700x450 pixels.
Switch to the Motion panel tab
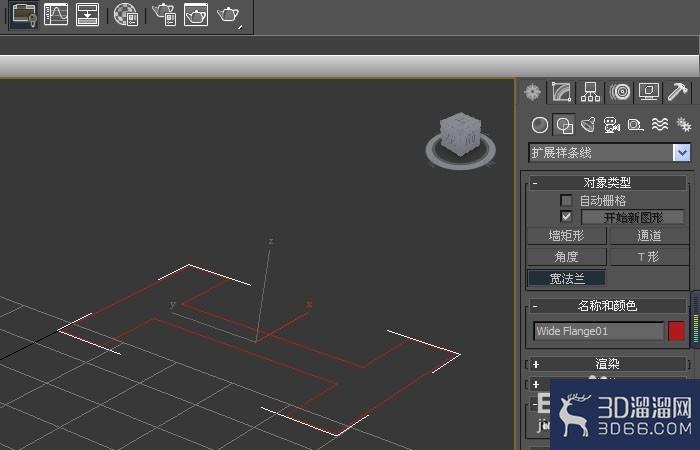620,92
